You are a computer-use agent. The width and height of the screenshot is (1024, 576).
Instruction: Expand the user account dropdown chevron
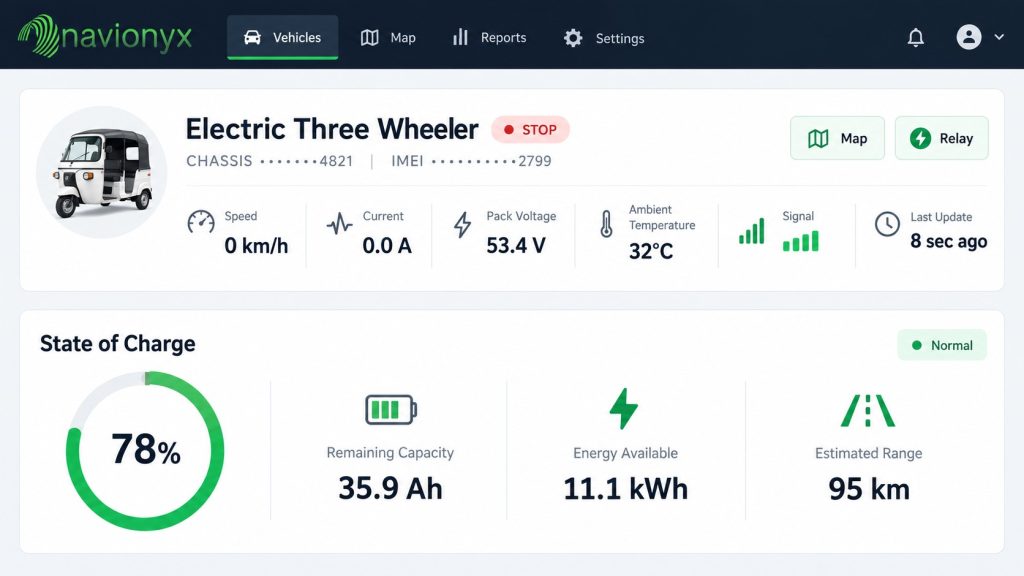click(x=999, y=37)
